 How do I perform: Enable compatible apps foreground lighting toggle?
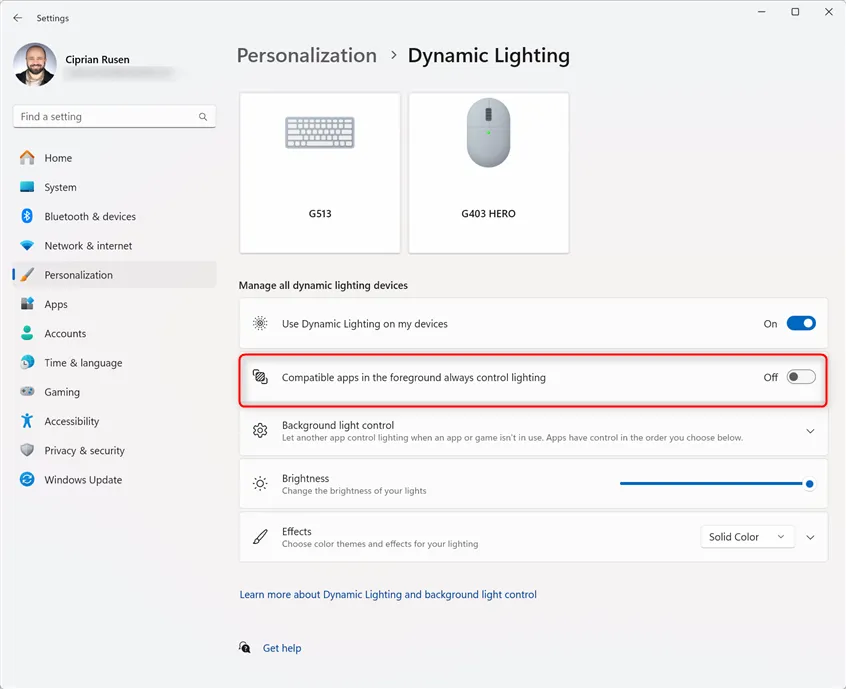pyautogui.click(x=801, y=377)
